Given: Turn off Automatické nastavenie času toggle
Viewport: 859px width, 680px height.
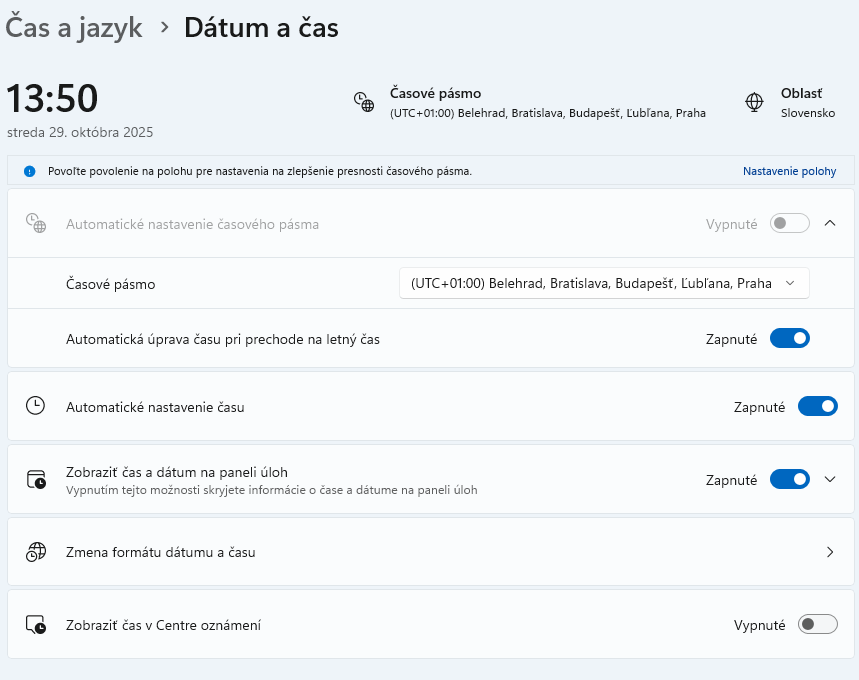Looking at the screenshot, I should click(x=817, y=406).
